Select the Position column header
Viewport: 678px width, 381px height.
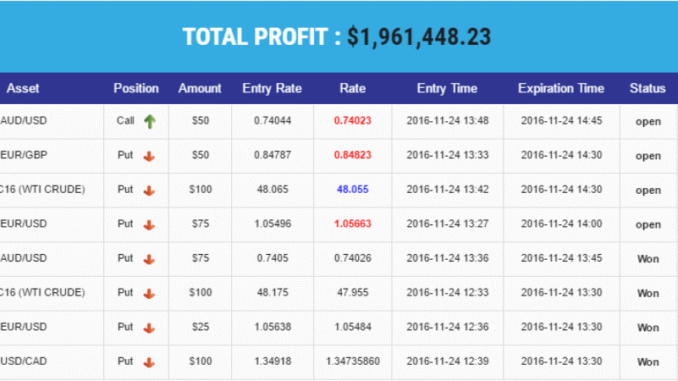[136, 89]
